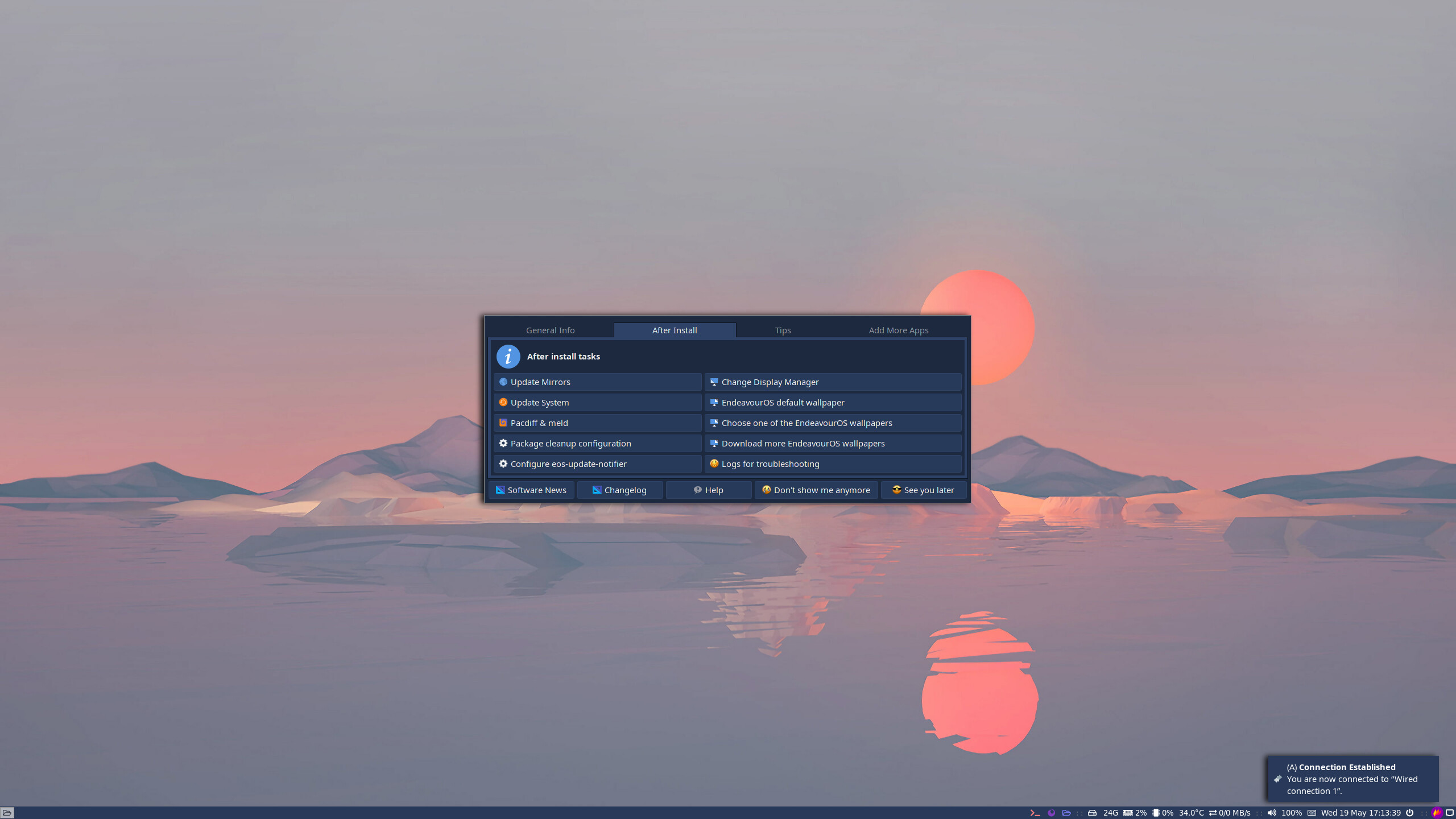Click the notifications icon at the far right
The width and height of the screenshot is (1456, 819).
[x=1449, y=812]
